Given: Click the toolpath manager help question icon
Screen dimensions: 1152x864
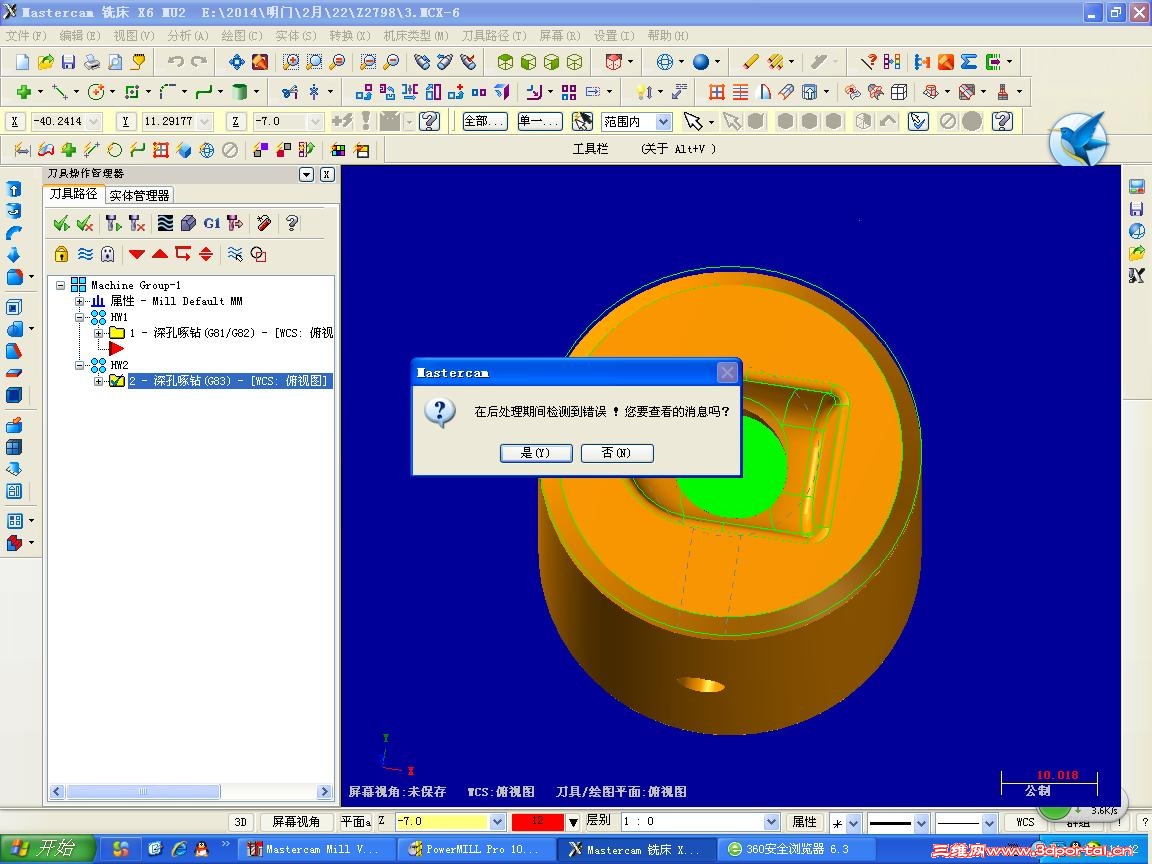Looking at the screenshot, I should [x=292, y=223].
